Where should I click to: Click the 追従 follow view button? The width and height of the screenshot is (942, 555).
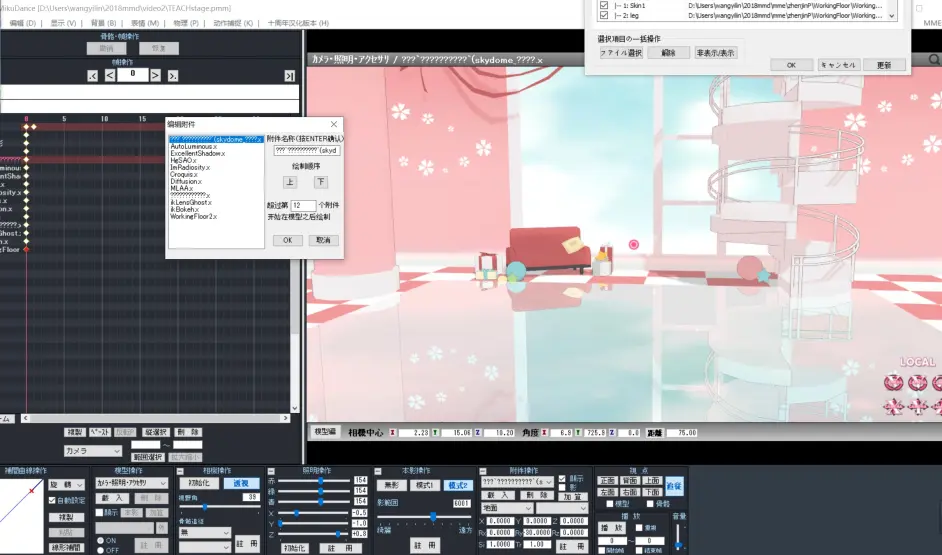pyautogui.click(x=674, y=486)
